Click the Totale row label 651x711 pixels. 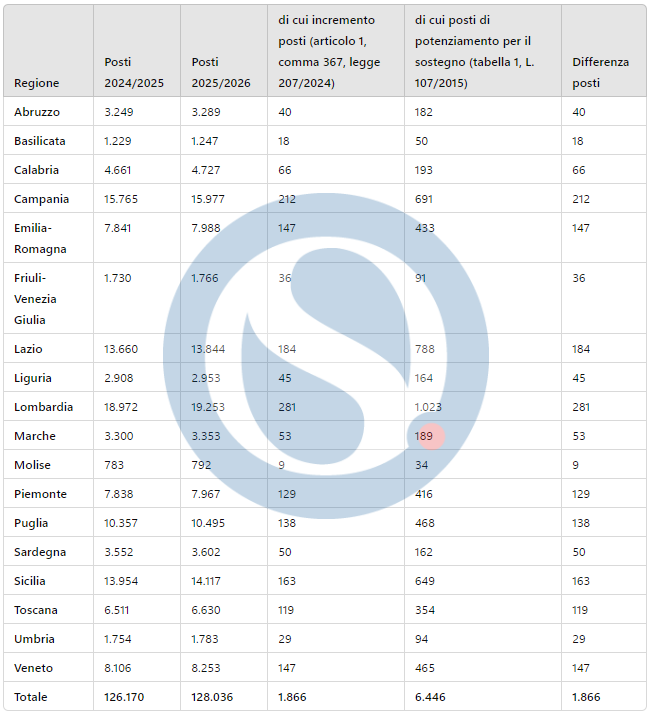pos(31,697)
